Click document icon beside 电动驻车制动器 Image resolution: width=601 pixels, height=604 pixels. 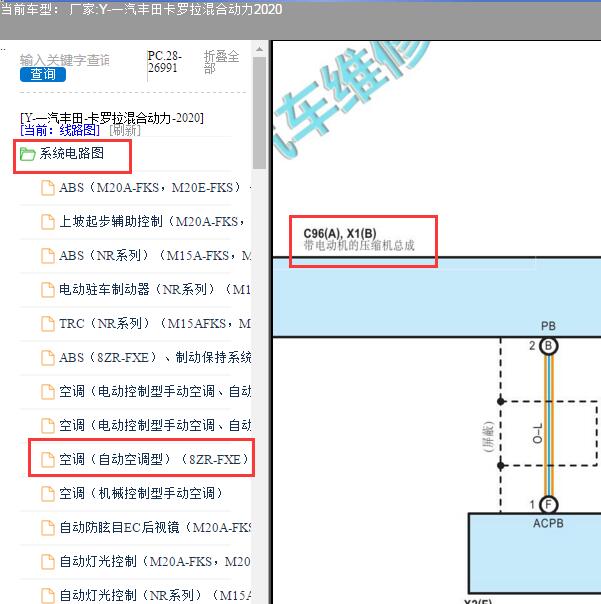(x=48, y=290)
